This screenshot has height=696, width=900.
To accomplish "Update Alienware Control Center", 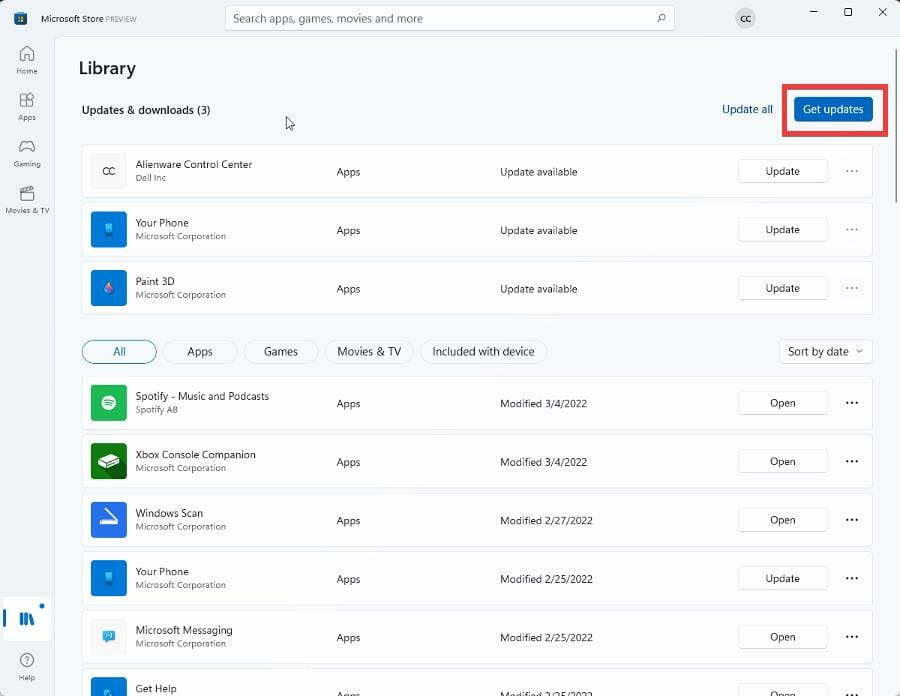I will coord(782,171).
